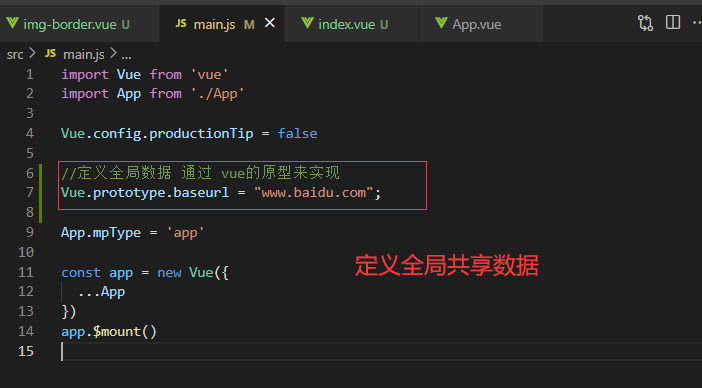Image resolution: width=702 pixels, height=388 pixels.
Task: Open the App.vue tab
Action: (x=481, y=24)
